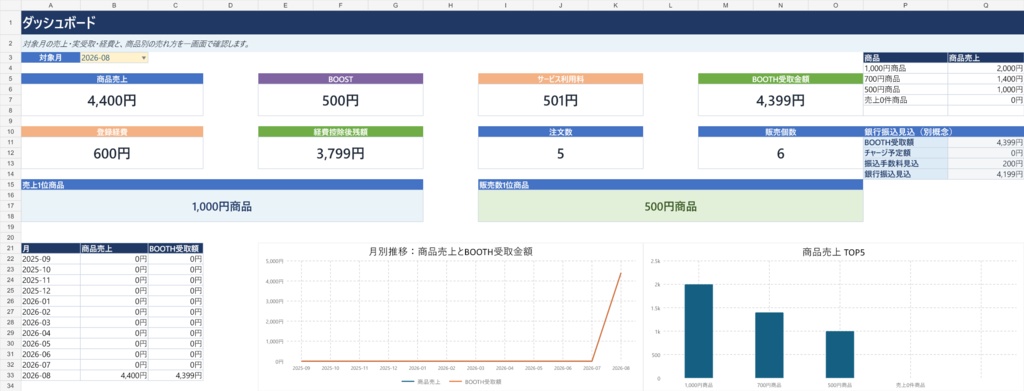1024x391 pixels.
Task: Click the 500円商品 bar in bar chart
Action: [x=840, y=354]
